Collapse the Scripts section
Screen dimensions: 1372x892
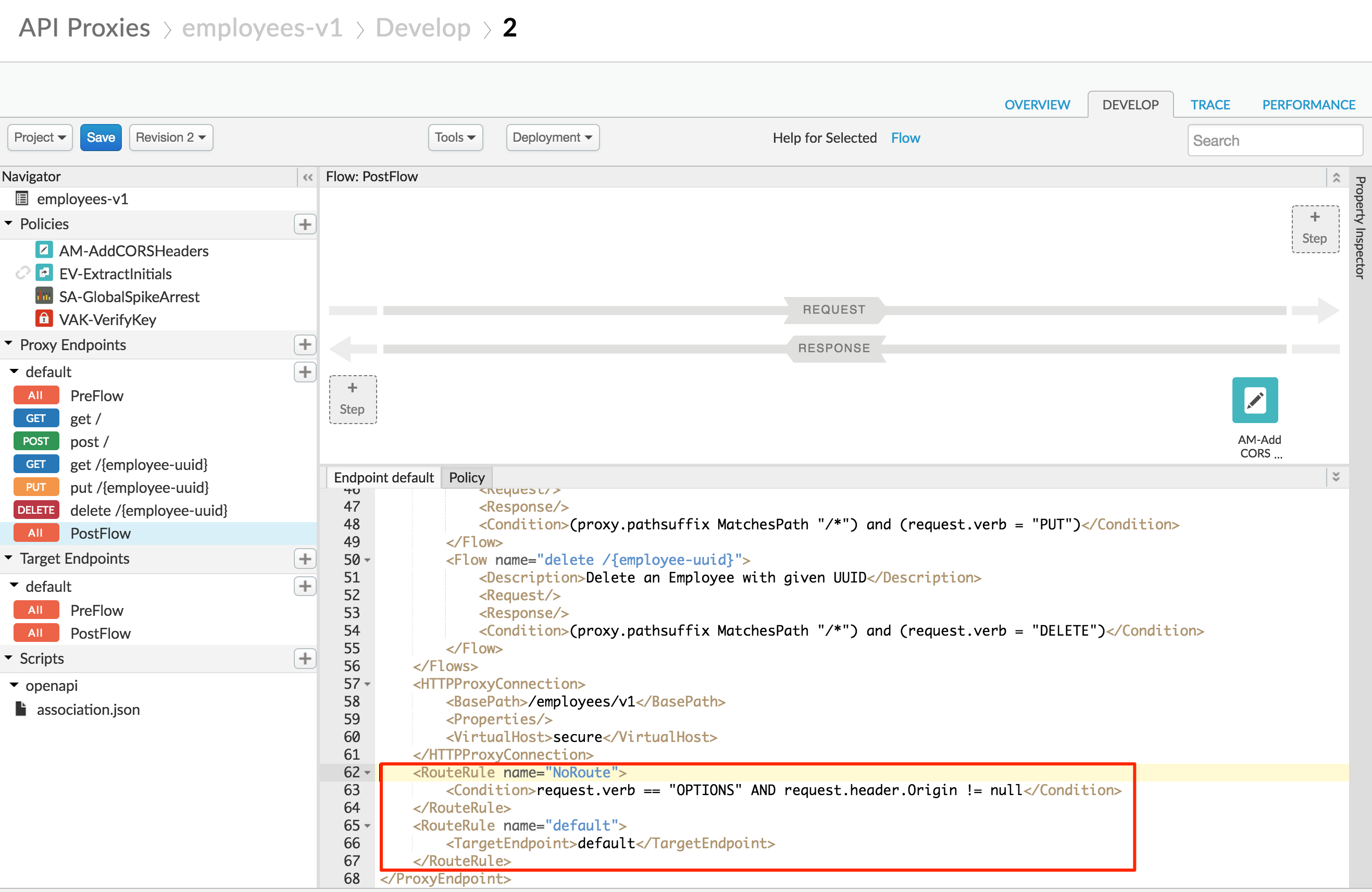pyautogui.click(x=9, y=658)
